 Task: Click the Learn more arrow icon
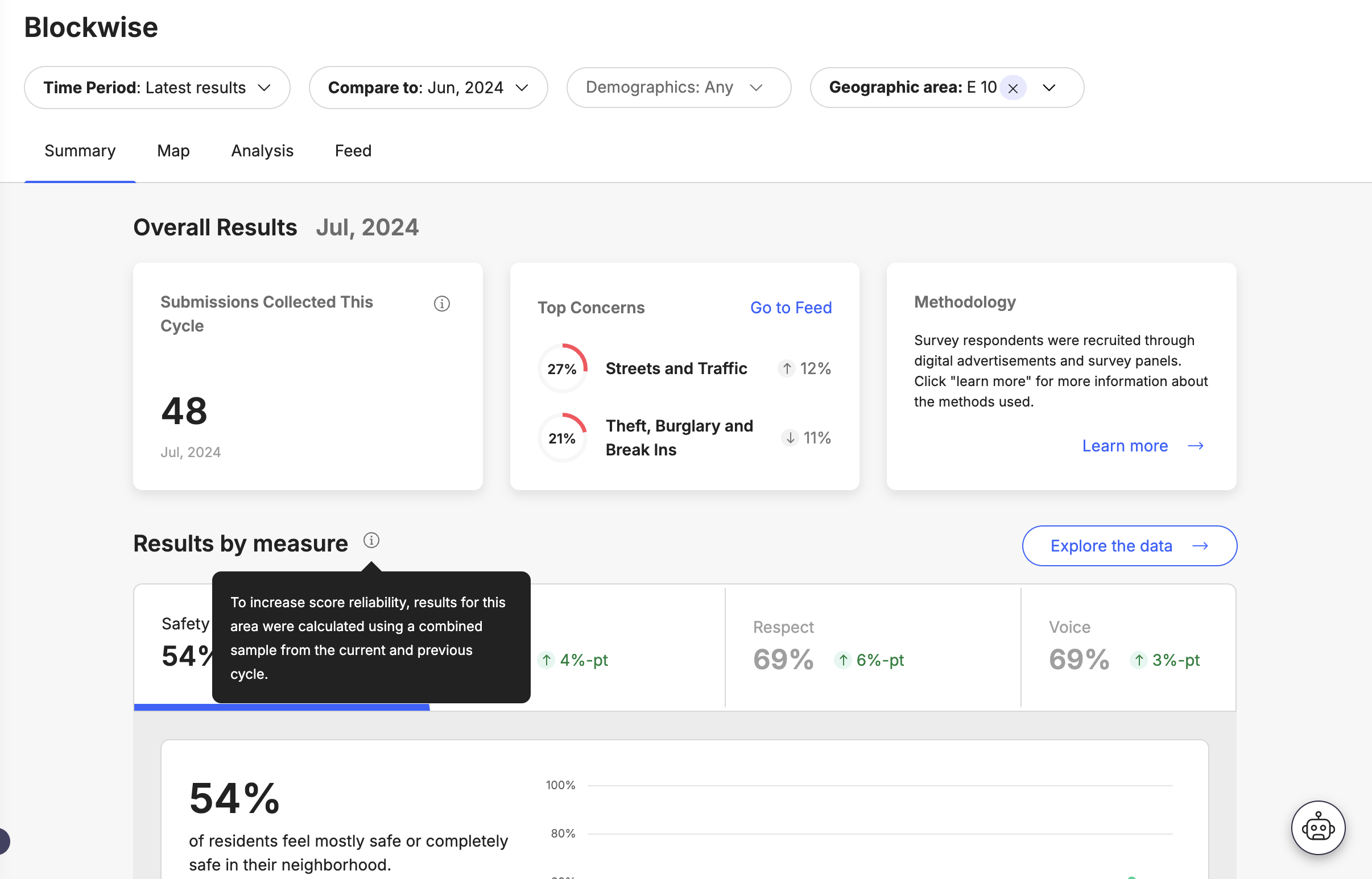point(1195,446)
